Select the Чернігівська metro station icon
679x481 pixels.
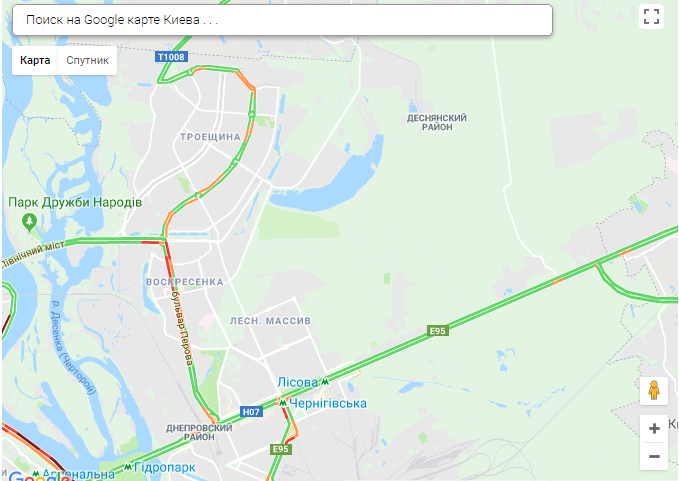pyautogui.click(x=283, y=403)
